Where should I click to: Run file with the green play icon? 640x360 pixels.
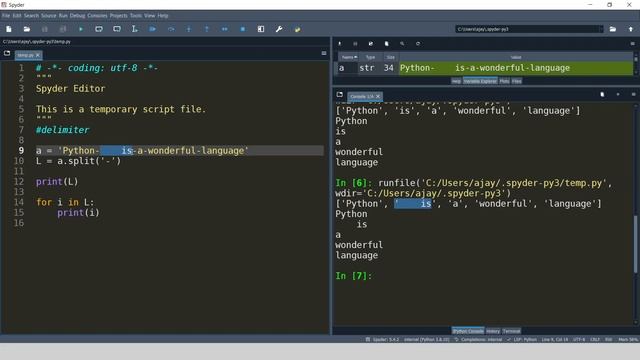click(81, 29)
